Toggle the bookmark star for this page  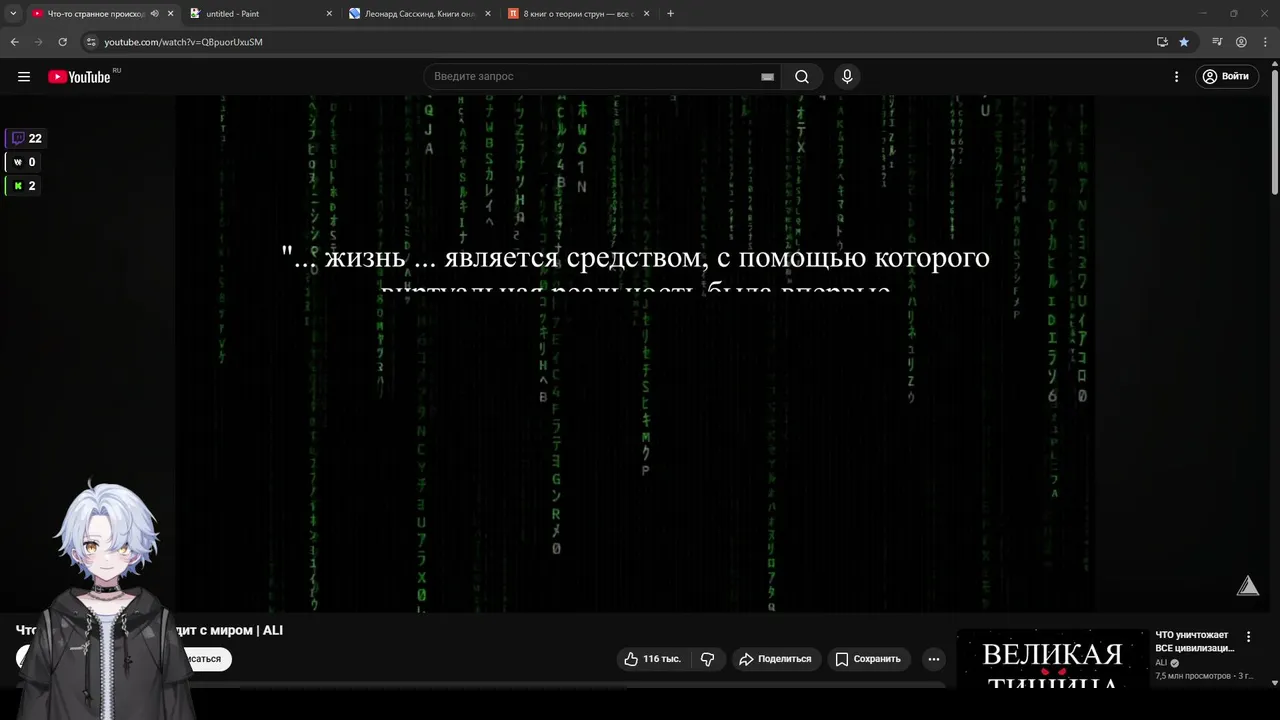pos(1184,42)
